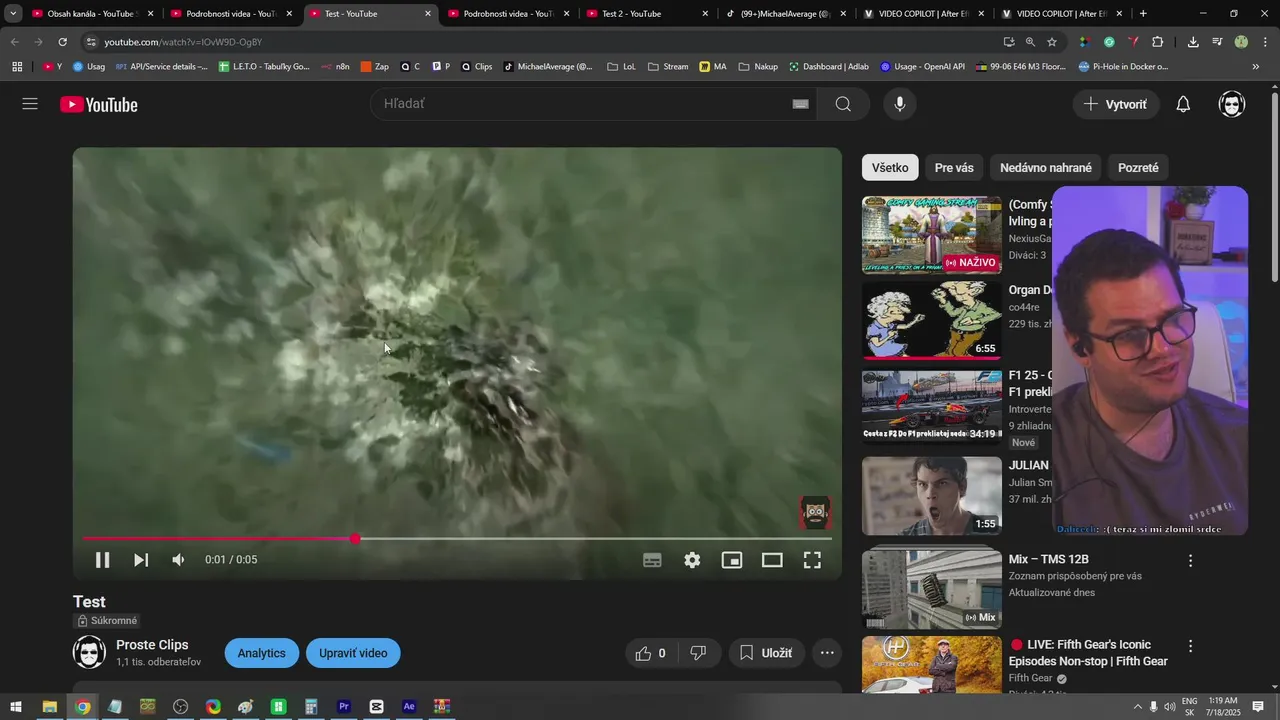Viewport: 1280px width, 720px height.
Task: Open options for Fifth Gear live video
Action: point(1190,646)
